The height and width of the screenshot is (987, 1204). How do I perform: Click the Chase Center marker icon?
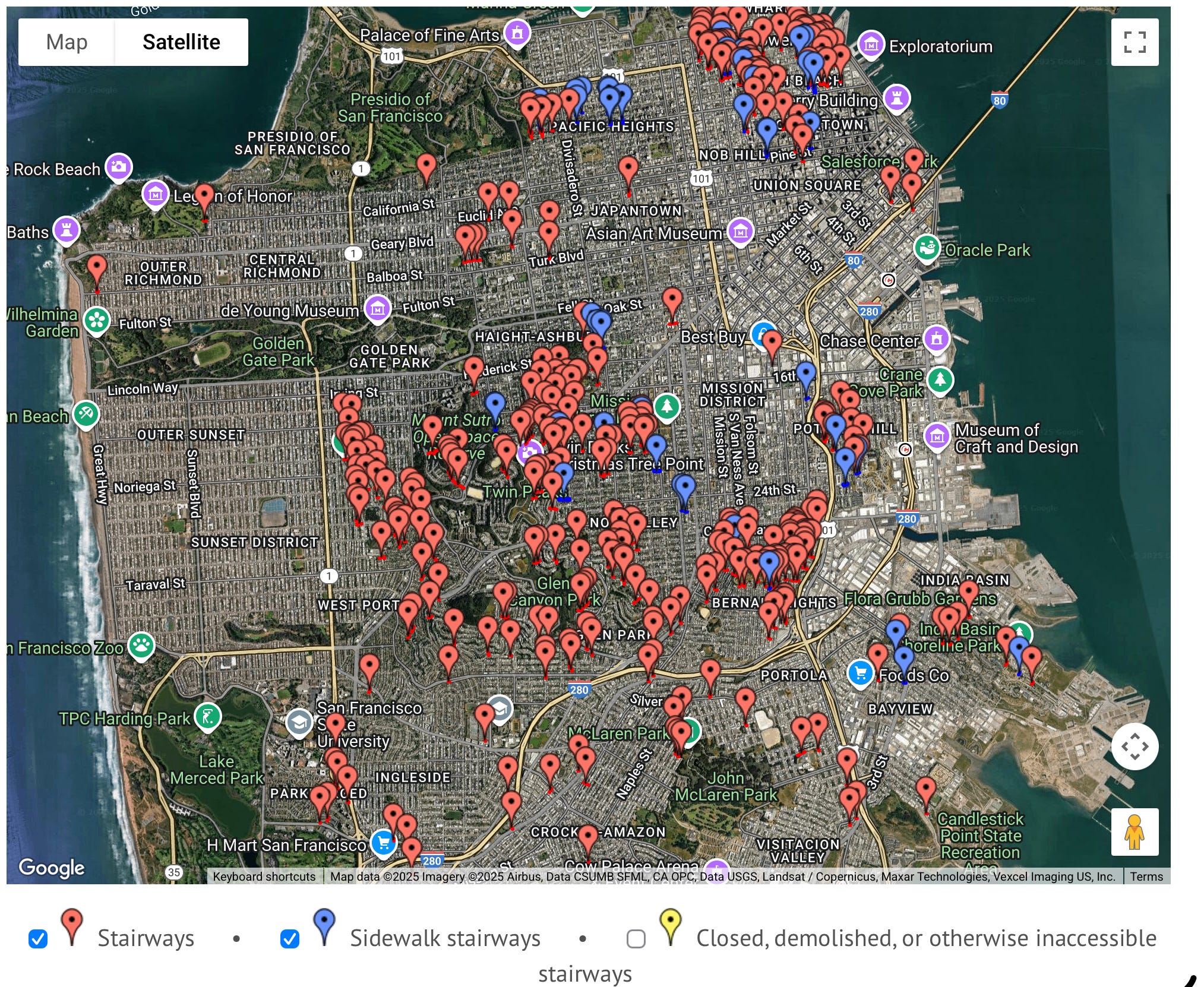tap(936, 339)
